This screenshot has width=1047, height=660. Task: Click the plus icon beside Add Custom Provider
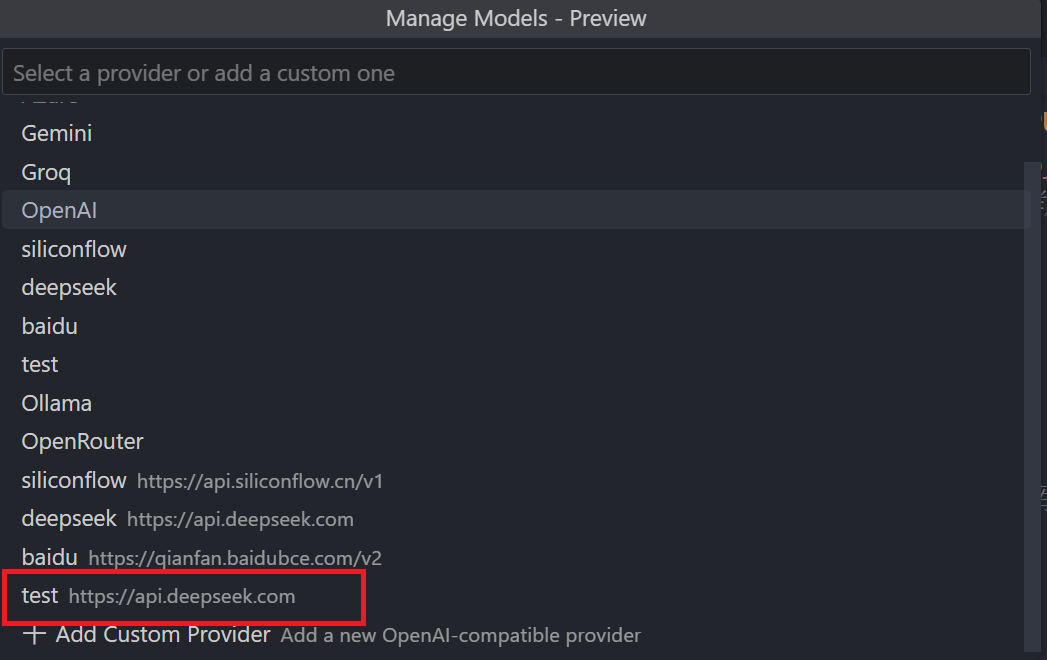point(33,634)
